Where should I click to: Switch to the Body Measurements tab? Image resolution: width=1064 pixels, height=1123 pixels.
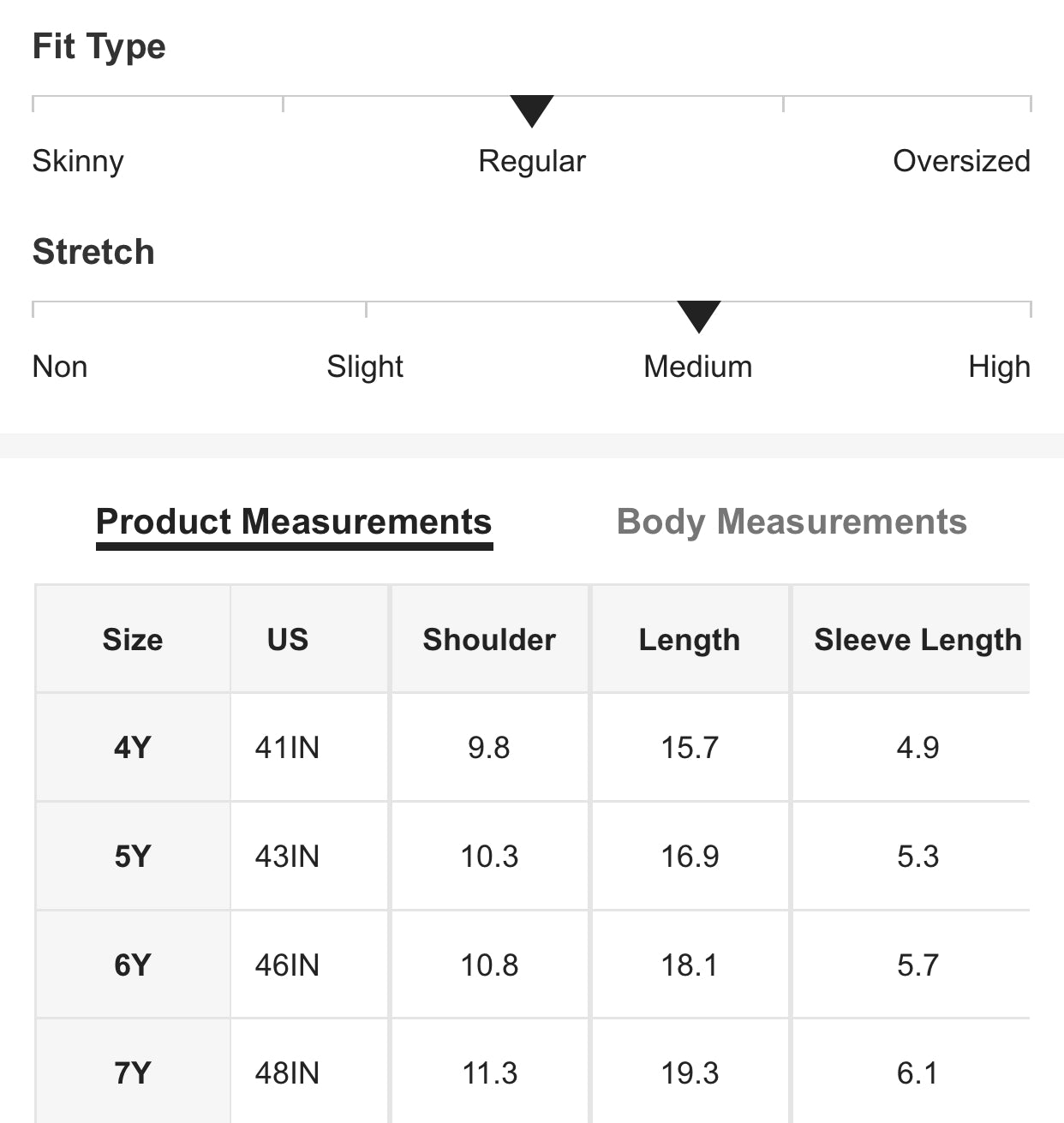coord(791,522)
